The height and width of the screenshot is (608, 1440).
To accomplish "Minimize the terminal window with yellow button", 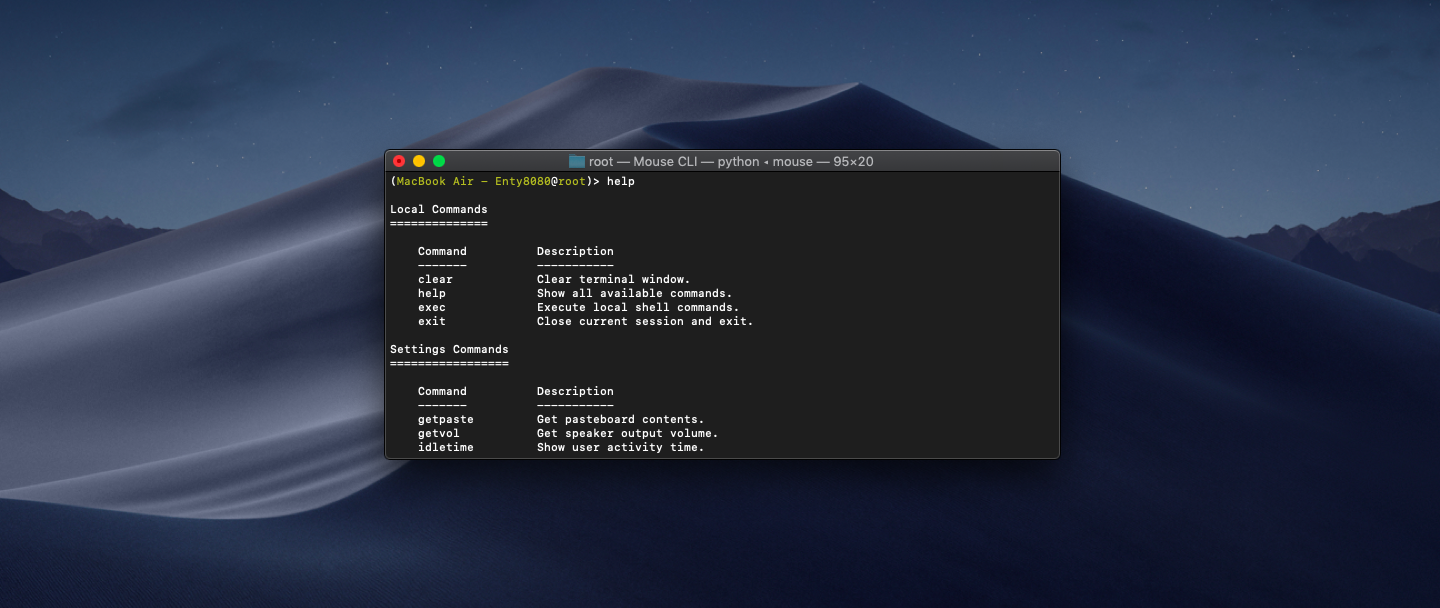I will click(x=419, y=161).
